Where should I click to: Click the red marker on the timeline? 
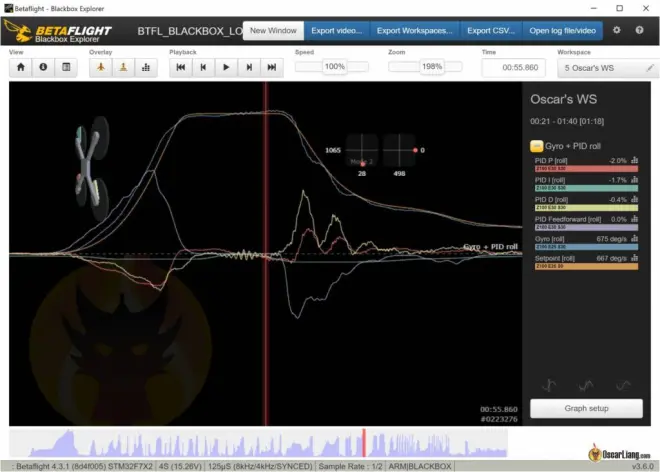tap(364, 443)
